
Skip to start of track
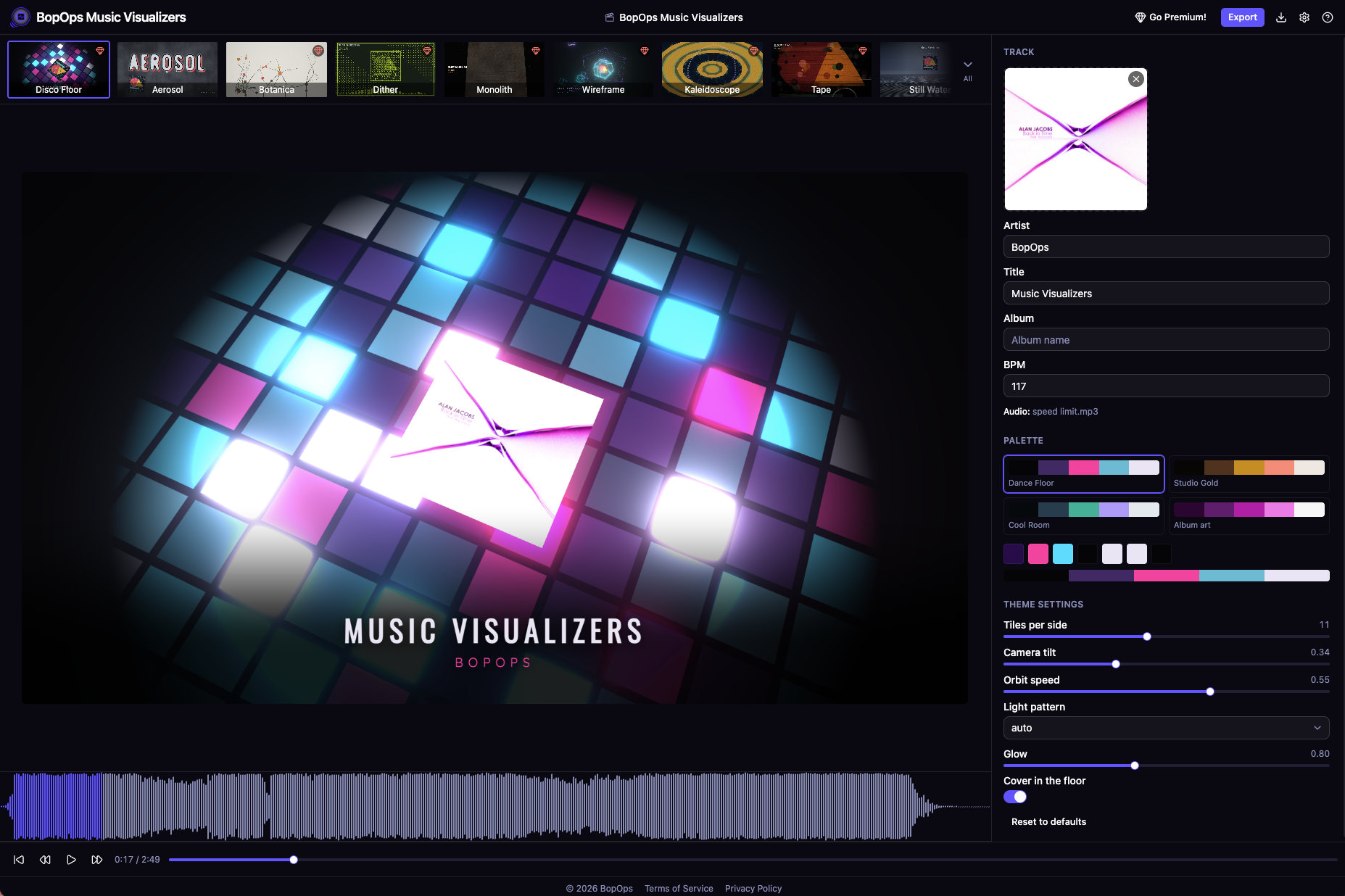(19, 860)
